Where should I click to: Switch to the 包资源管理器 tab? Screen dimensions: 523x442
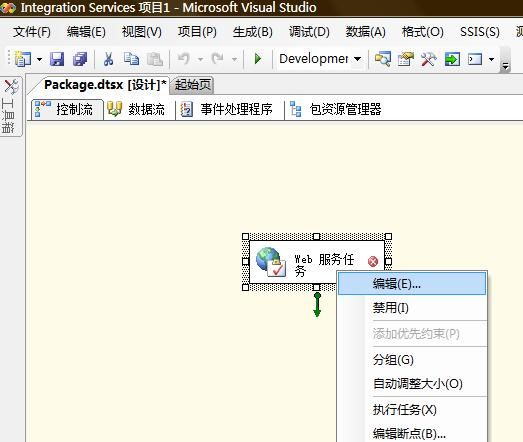click(336, 109)
